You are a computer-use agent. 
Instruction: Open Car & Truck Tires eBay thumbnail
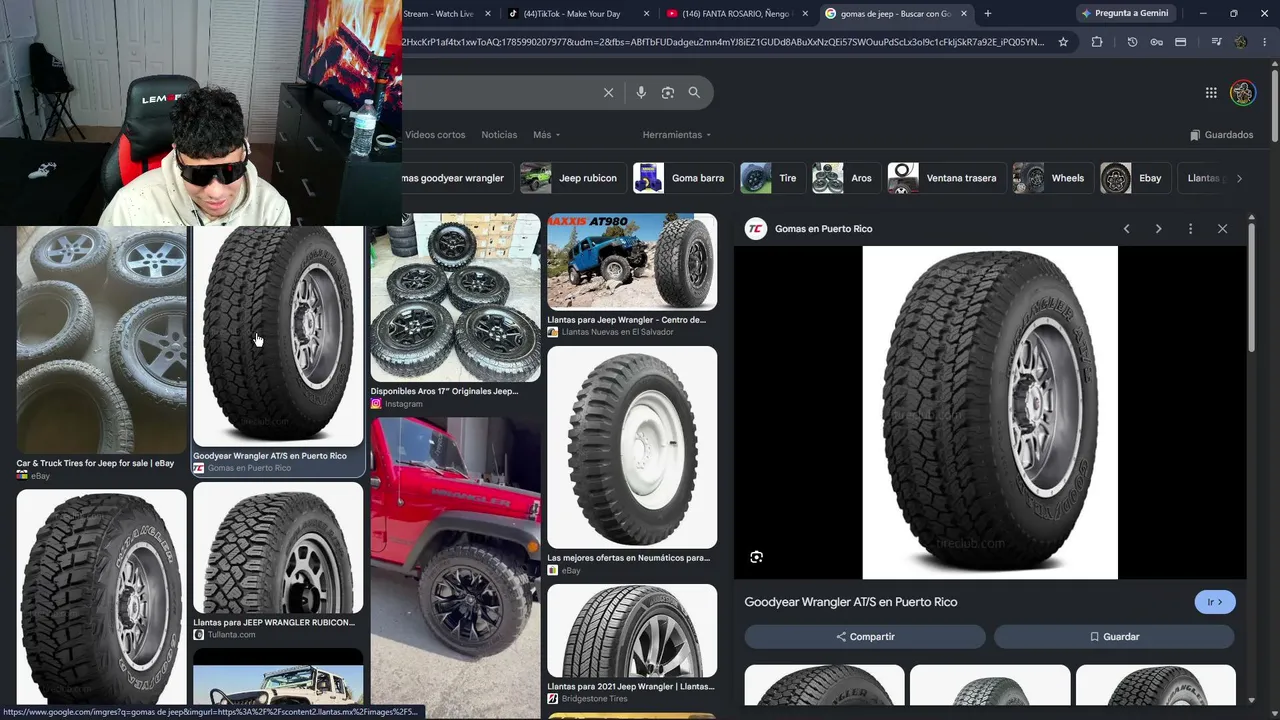tap(102, 340)
